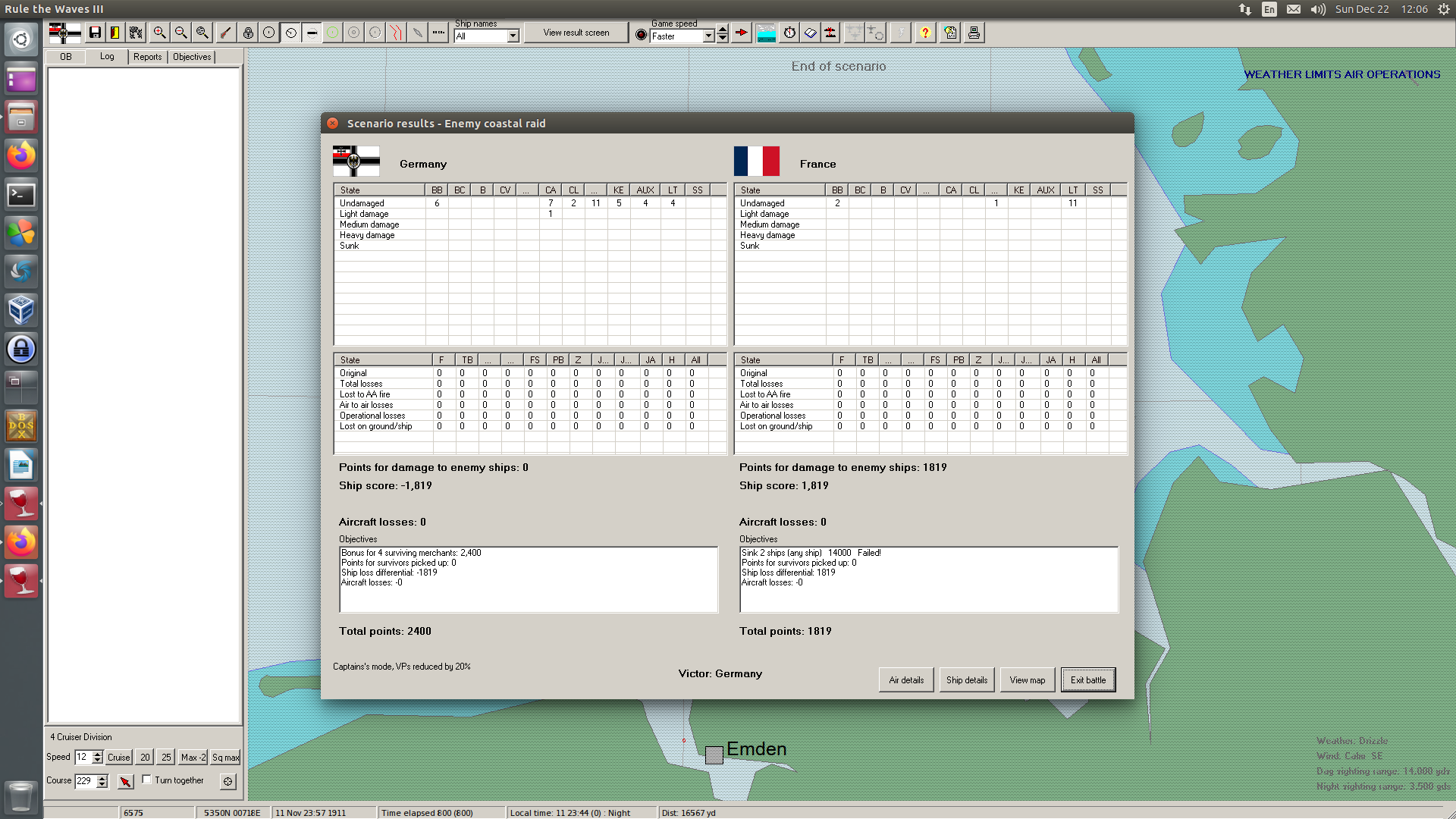The image size is (1456, 819).
Task: Decrease course with down arrow
Action: 102,784
